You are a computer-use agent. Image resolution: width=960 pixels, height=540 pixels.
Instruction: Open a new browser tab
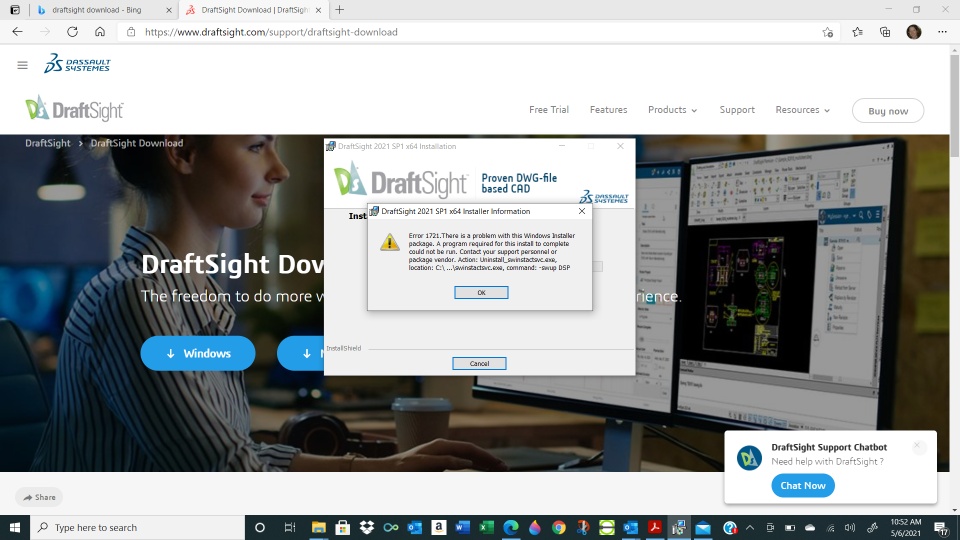click(x=339, y=10)
